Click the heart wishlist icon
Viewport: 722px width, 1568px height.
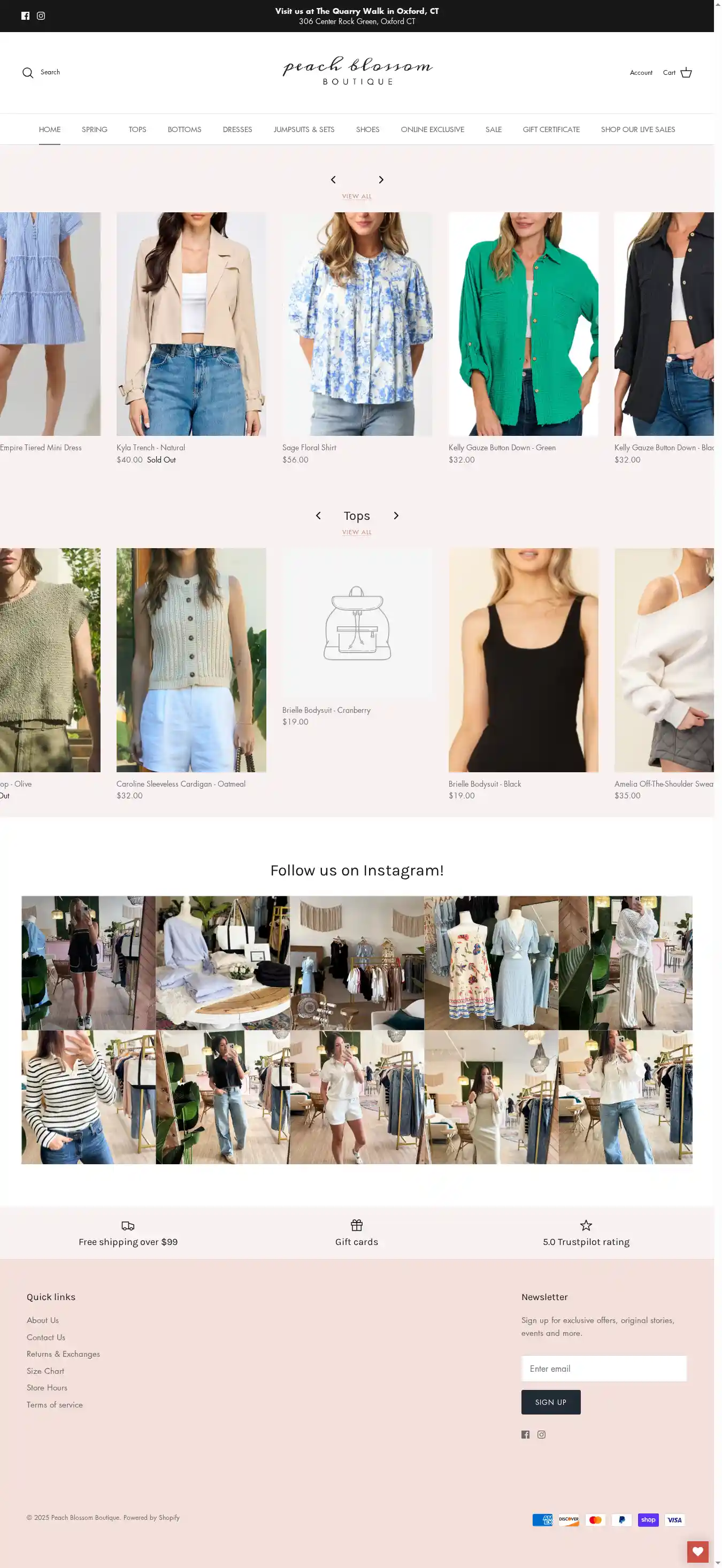697,1551
